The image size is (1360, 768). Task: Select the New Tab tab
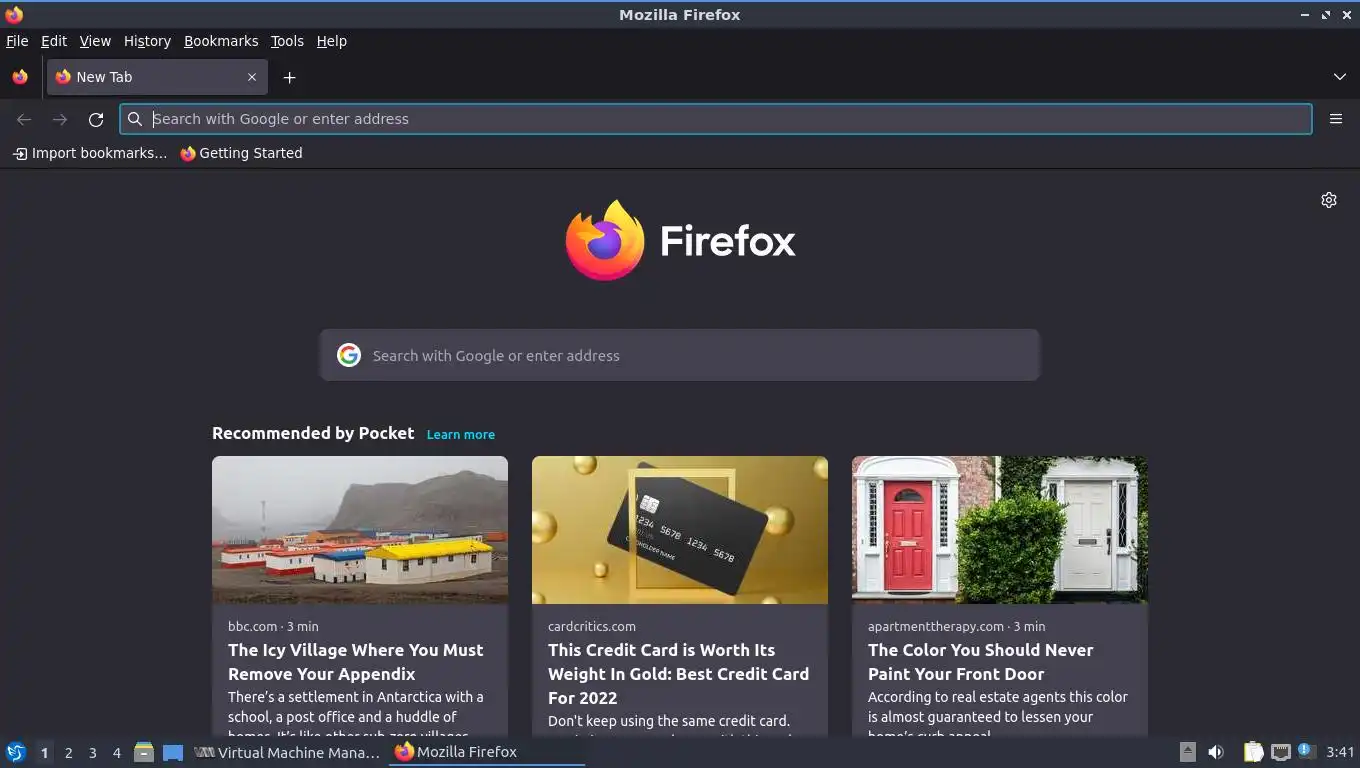point(157,77)
